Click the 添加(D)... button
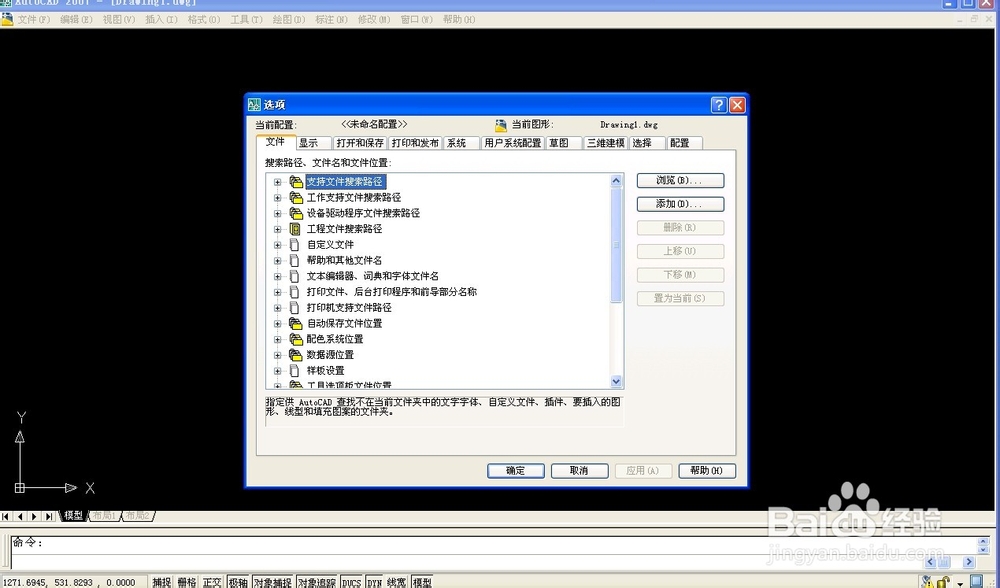The width and height of the screenshot is (1000, 588). [x=680, y=204]
